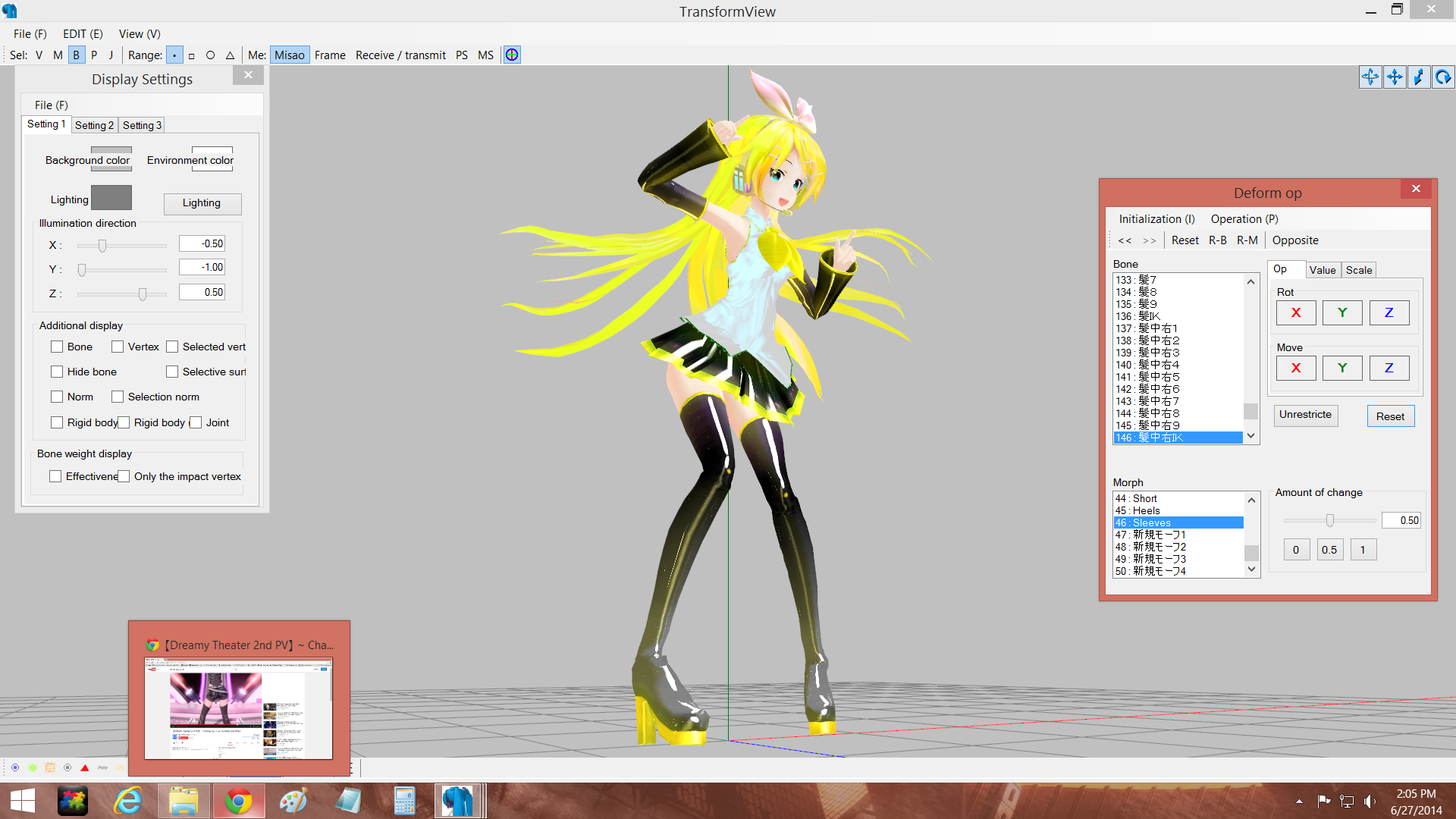Enable the Vertex display checkbox

tap(118, 347)
